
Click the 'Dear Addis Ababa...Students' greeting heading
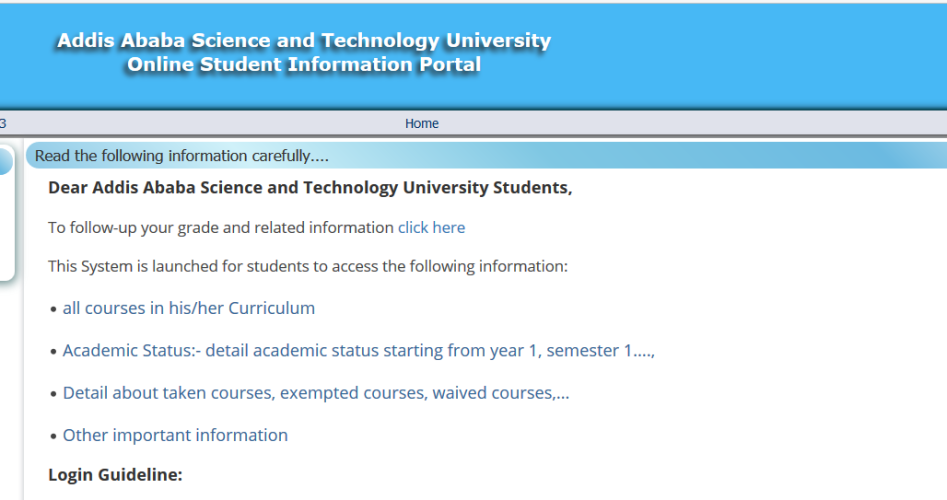tap(310, 188)
